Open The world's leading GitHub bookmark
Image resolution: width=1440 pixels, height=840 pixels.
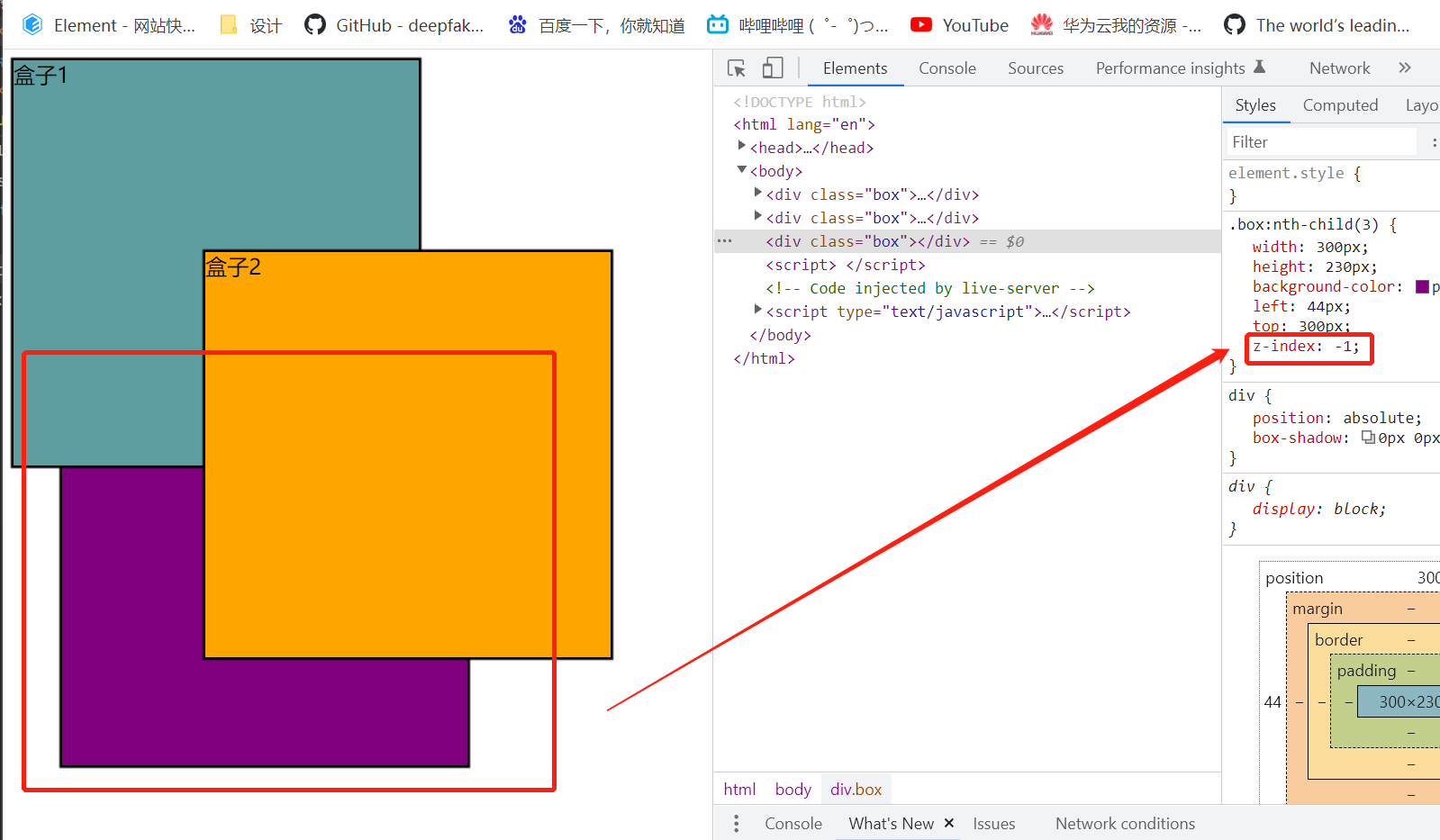1317,25
